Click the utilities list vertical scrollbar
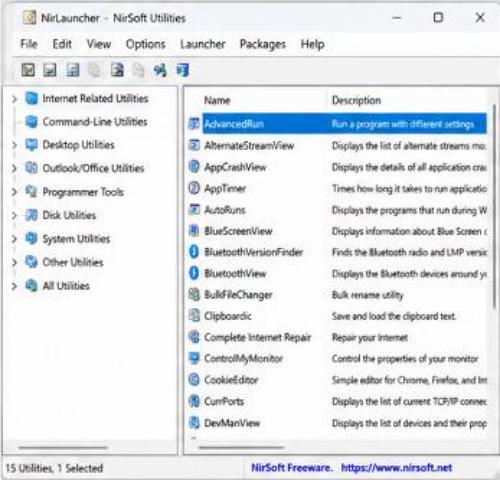500x480 pixels. [494, 207]
